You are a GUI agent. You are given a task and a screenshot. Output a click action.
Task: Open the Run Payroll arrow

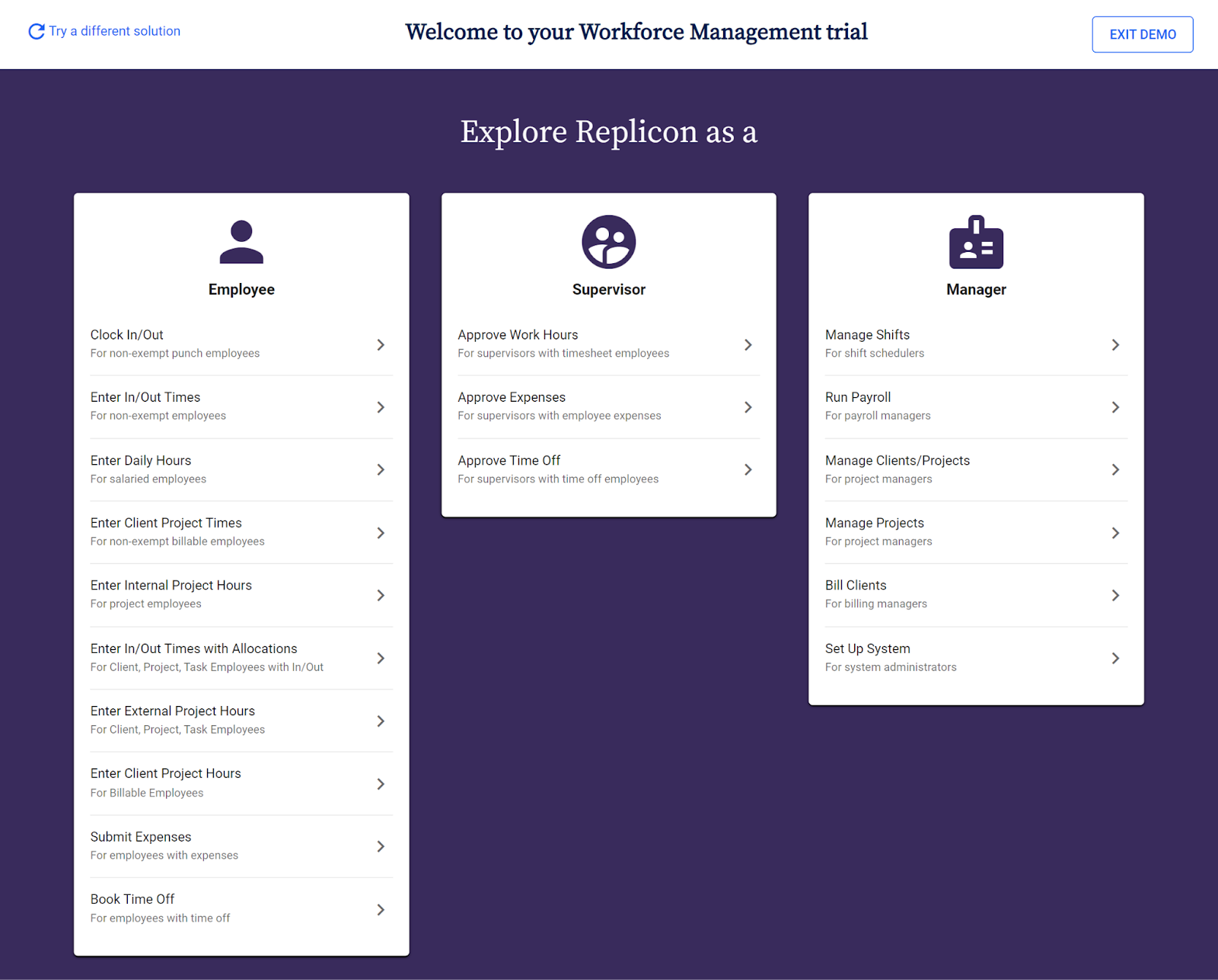click(x=1115, y=407)
